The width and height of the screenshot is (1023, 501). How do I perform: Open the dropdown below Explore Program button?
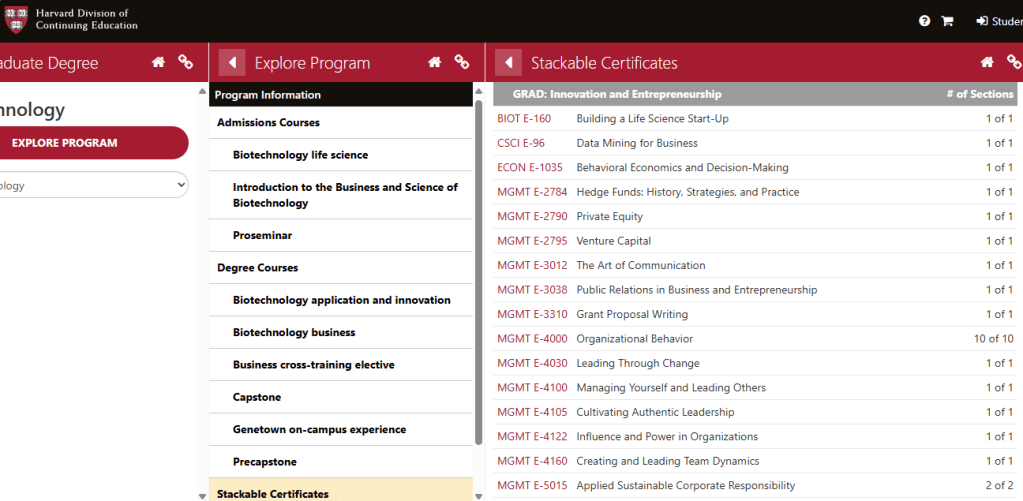coord(94,185)
